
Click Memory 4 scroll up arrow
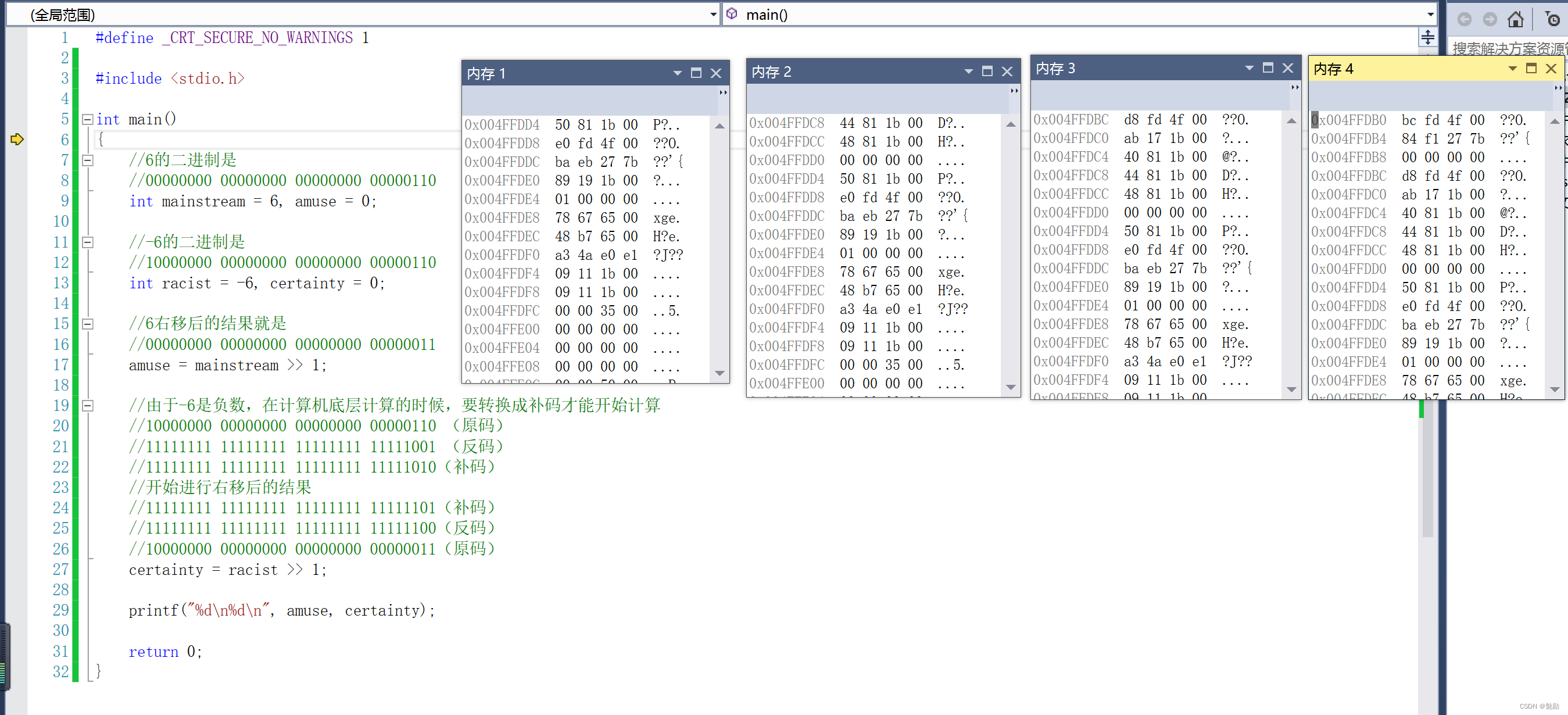click(1555, 121)
